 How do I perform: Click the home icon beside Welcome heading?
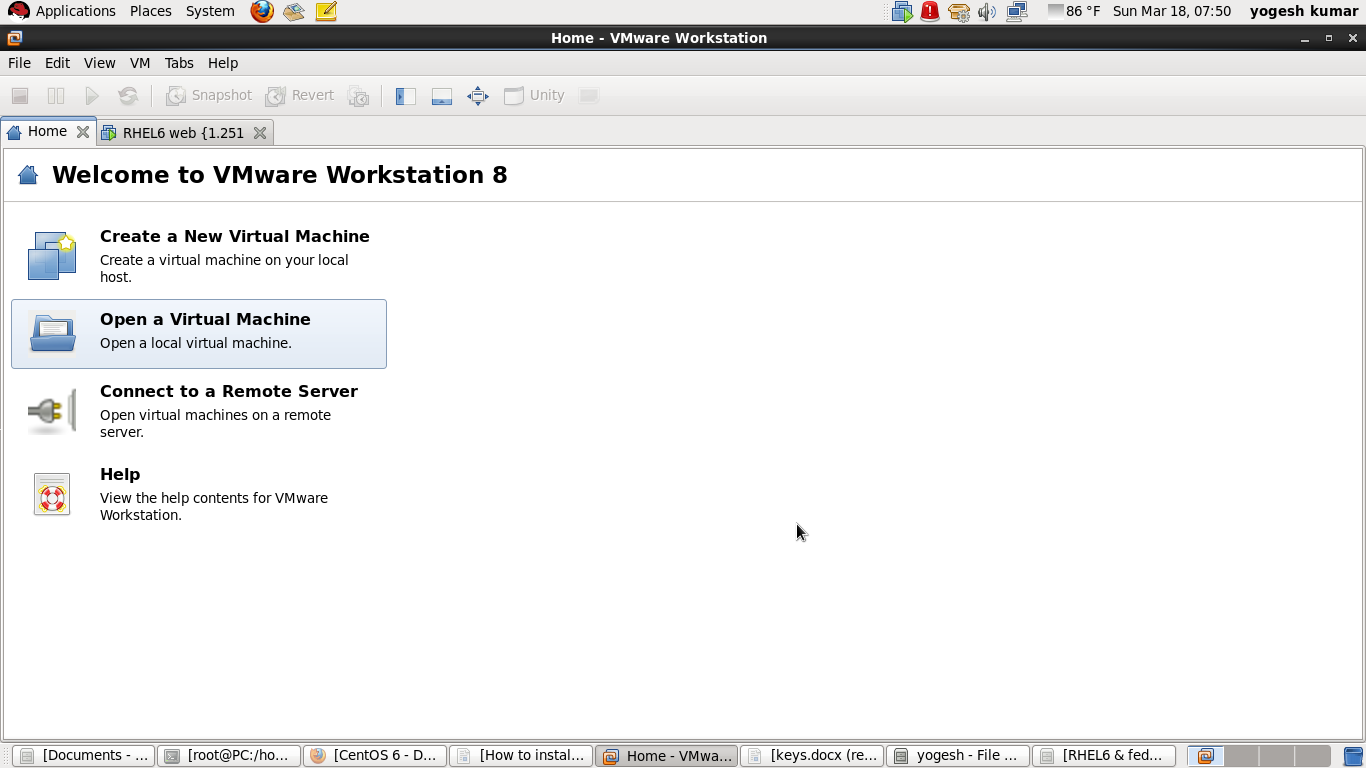coord(28,175)
